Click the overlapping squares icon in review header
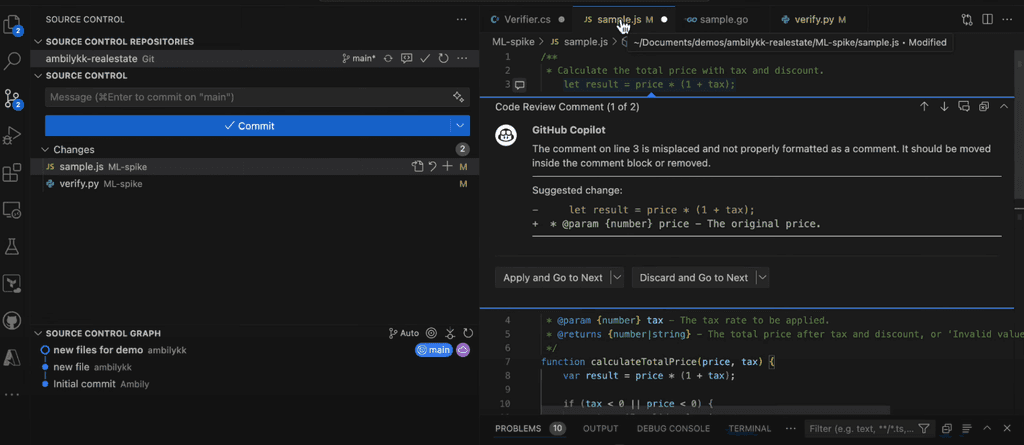 984,107
